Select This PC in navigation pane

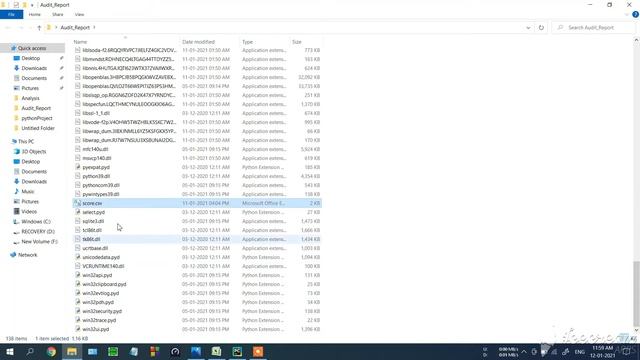pyautogui.click(x=26, y=141)
